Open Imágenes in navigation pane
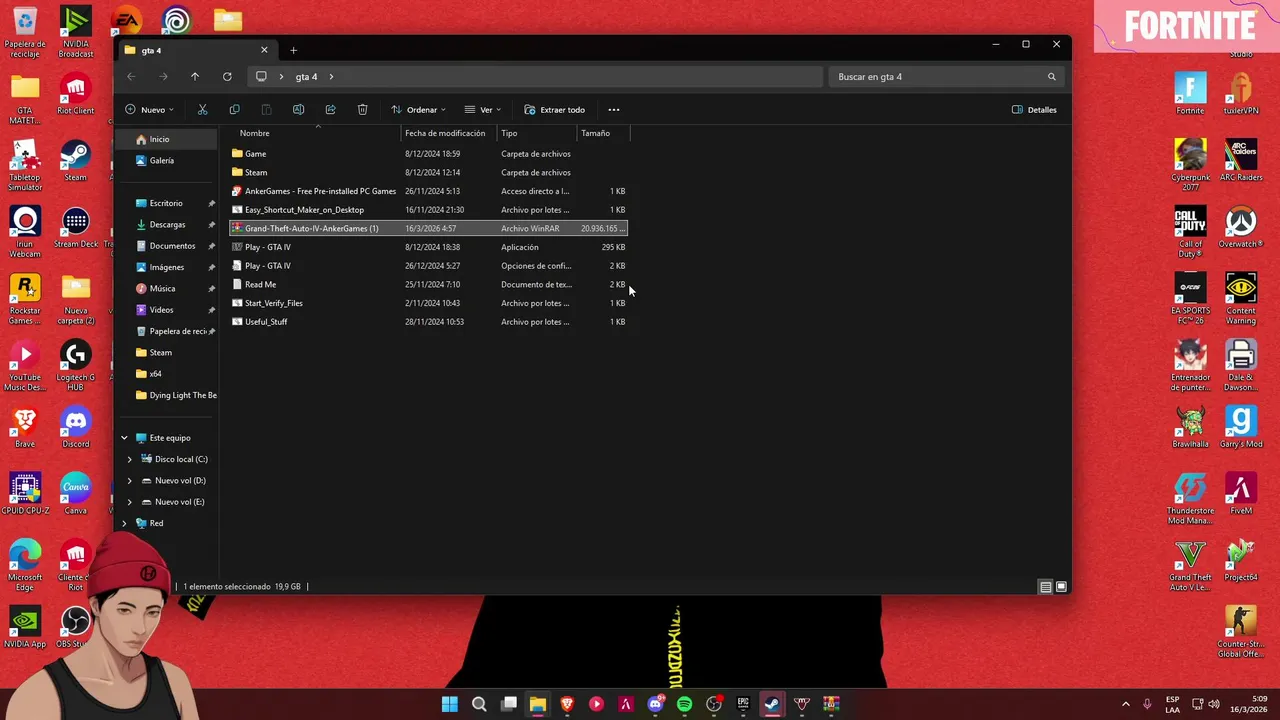1280x720 pixels. [167, 267]
